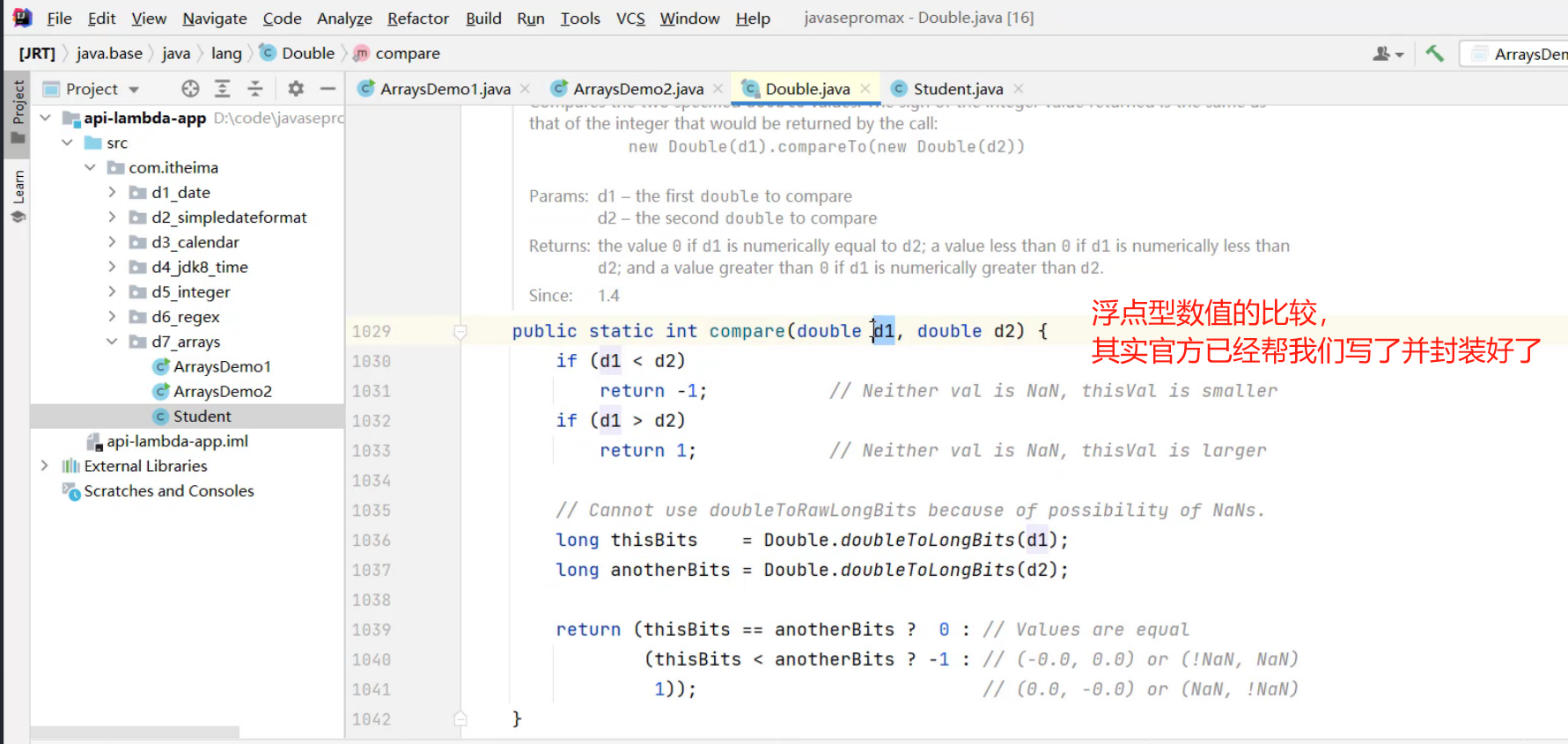Collapse the src folder node
Viewport: 1568px width, 744px height.
tap(67, 143)
